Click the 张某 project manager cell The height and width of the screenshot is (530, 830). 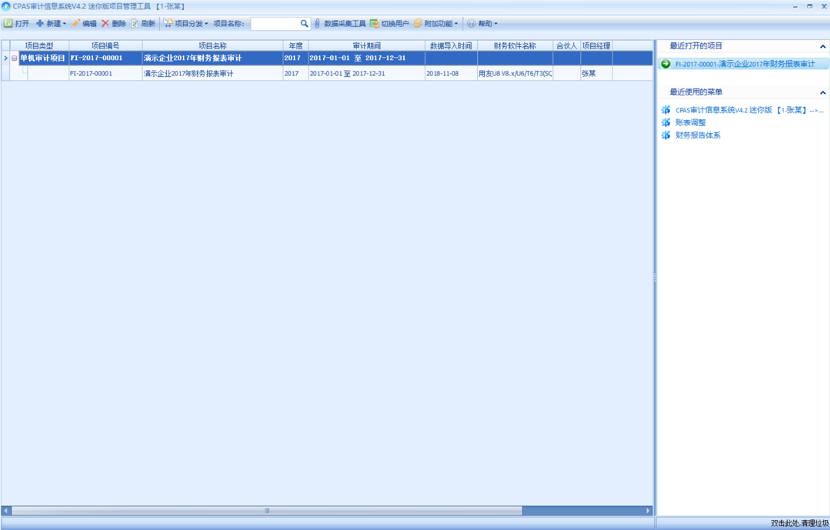click(596, 73)
